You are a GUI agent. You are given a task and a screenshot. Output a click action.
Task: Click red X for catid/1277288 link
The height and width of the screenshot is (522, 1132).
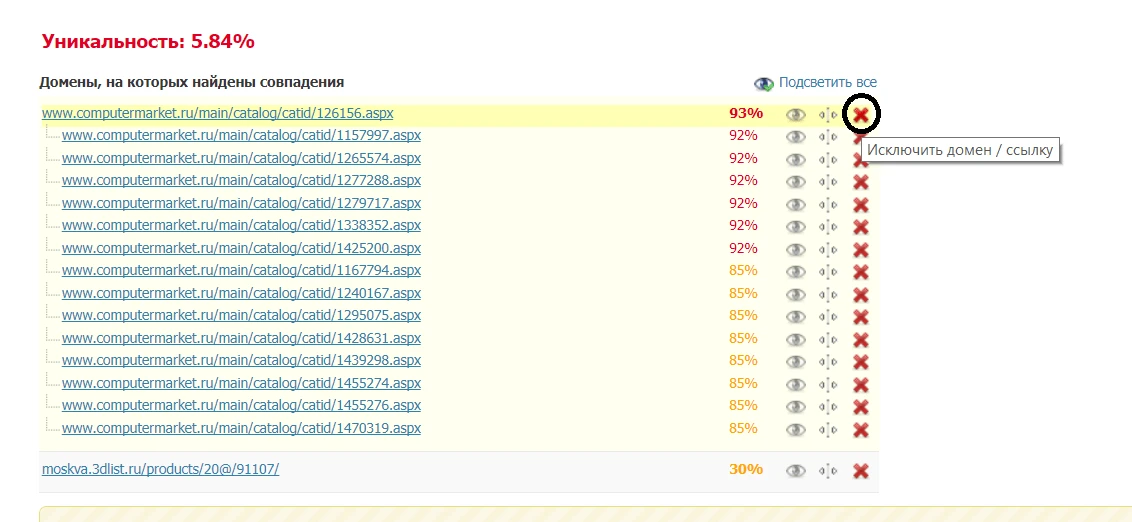860,182
